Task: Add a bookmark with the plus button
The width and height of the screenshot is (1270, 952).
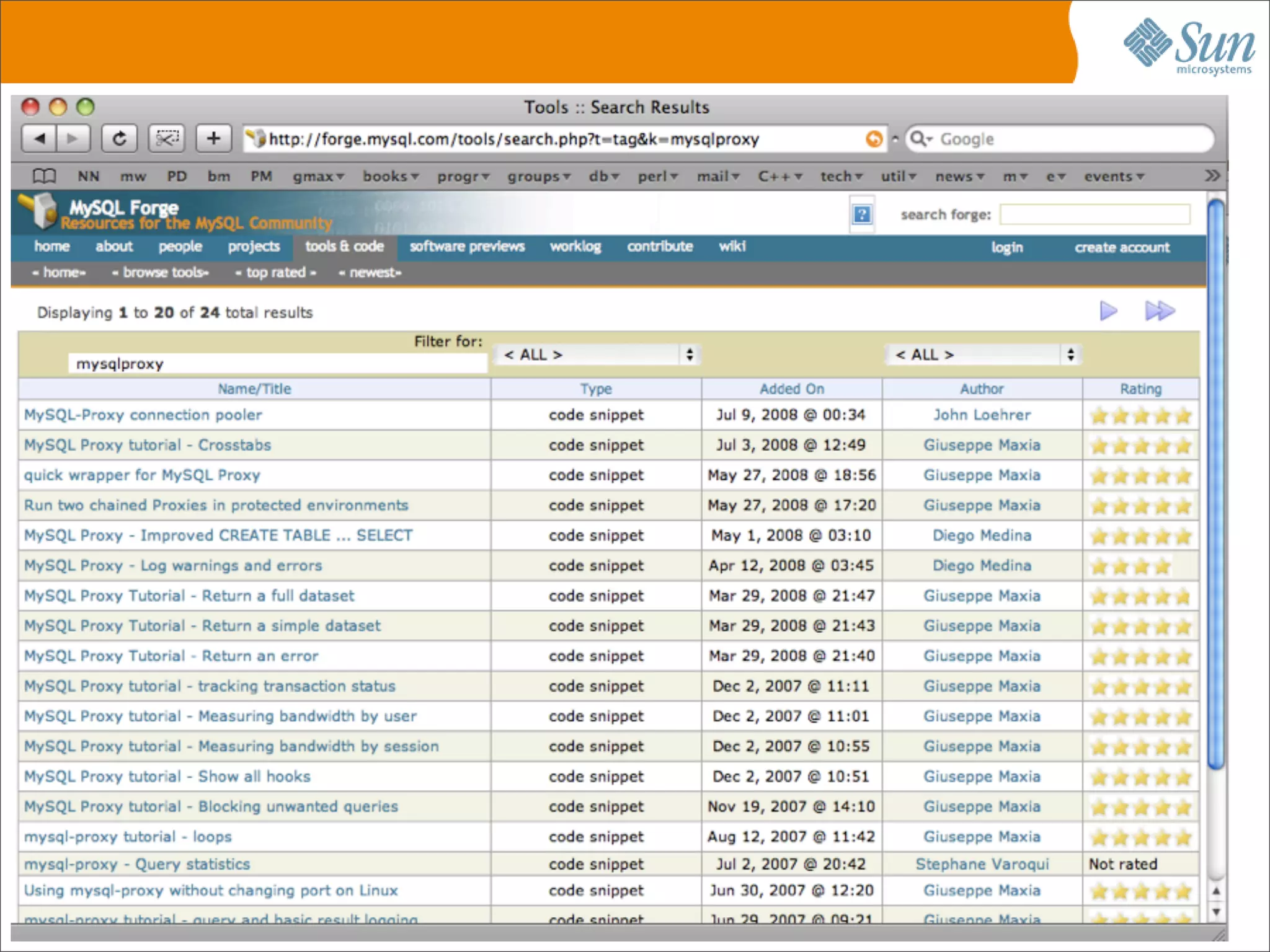Action: [x=213, y=138]
